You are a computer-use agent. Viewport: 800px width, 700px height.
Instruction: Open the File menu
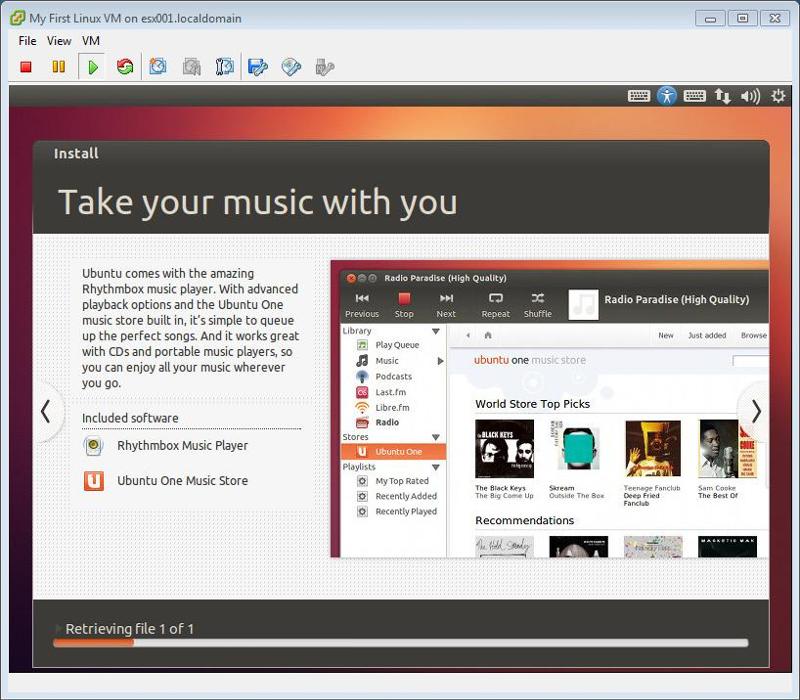click(27, 41)
